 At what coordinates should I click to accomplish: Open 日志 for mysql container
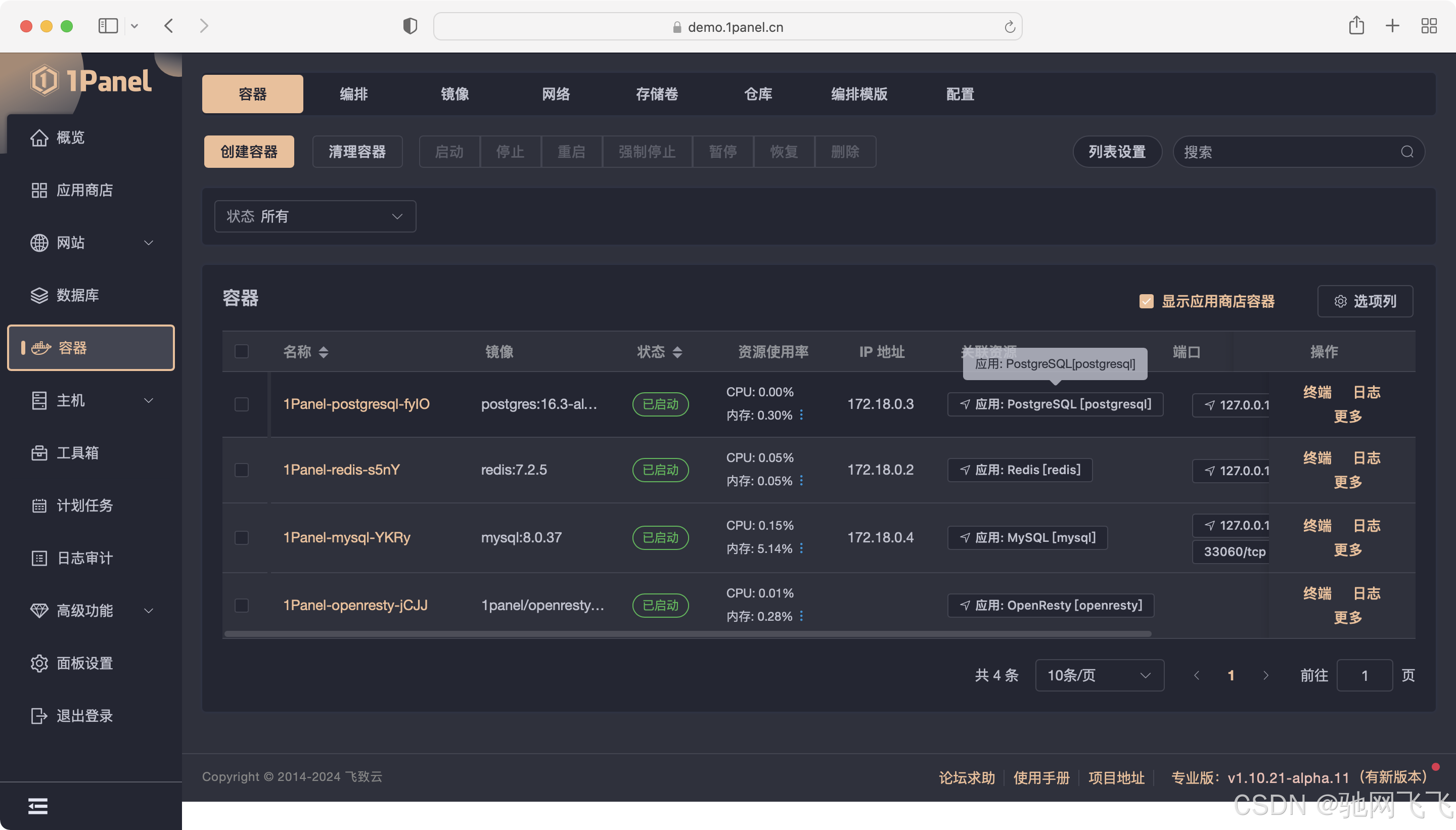(x=1367, y=526)
